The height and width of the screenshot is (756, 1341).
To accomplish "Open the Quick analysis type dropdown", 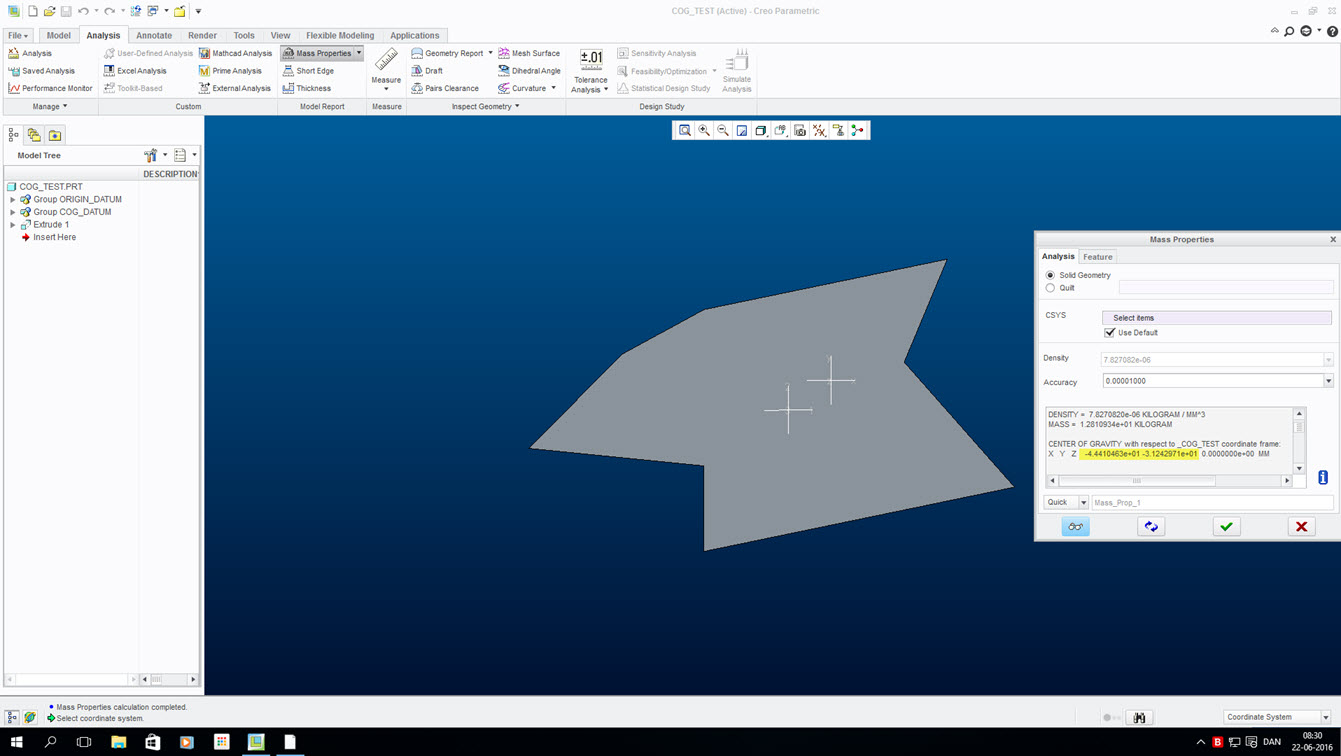I will pyautogui.click(x=1083, y=503).
